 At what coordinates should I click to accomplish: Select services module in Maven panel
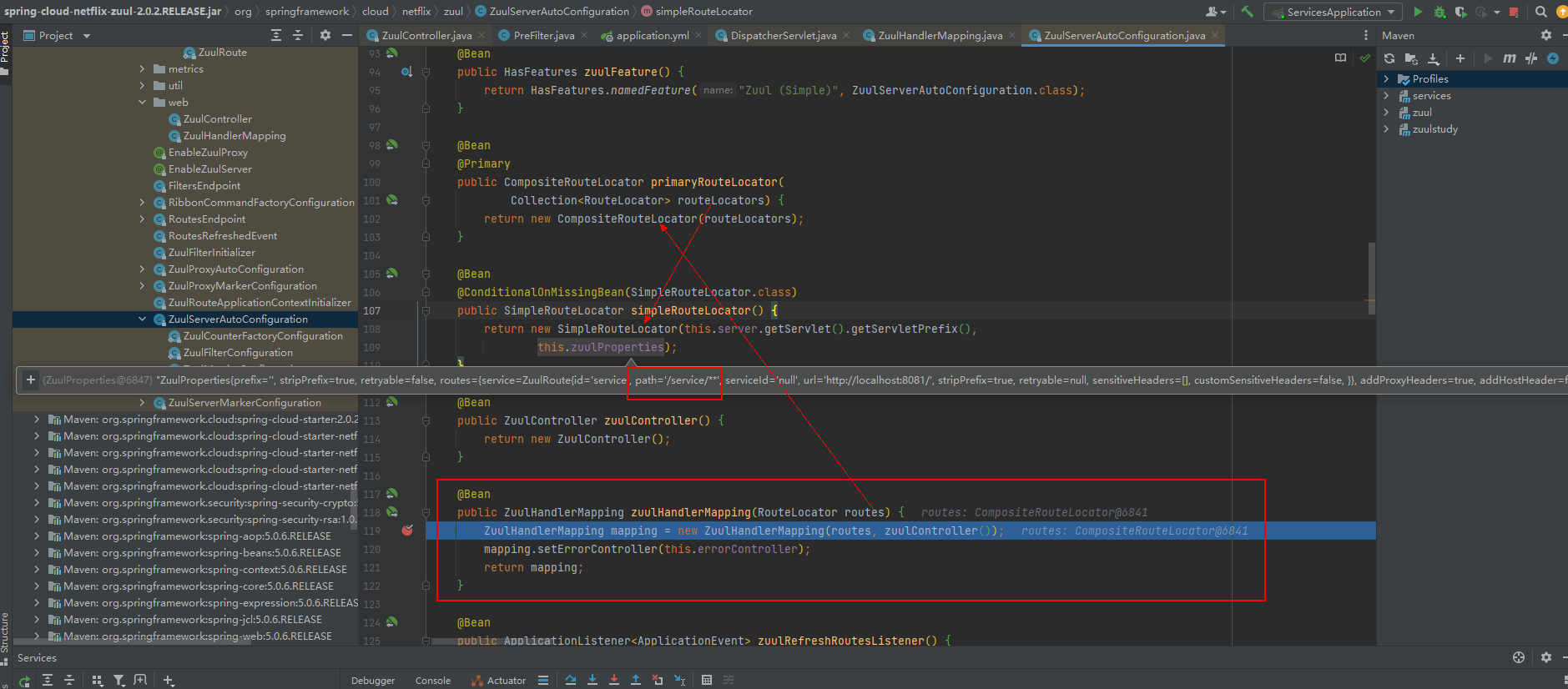(1431, 96)
